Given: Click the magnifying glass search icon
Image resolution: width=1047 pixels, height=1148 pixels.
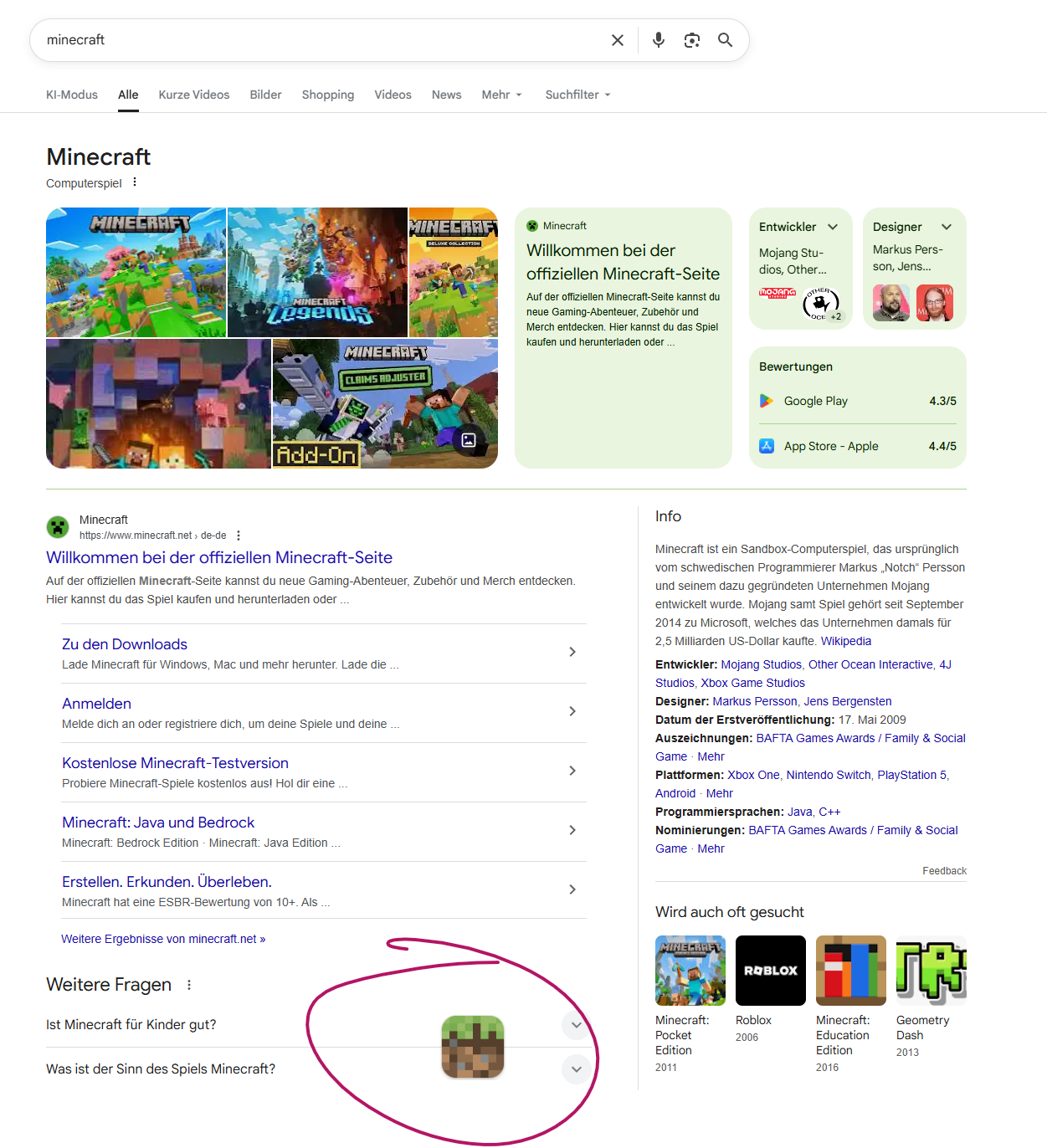Looking at the screenshot, I should pos(725,40).
